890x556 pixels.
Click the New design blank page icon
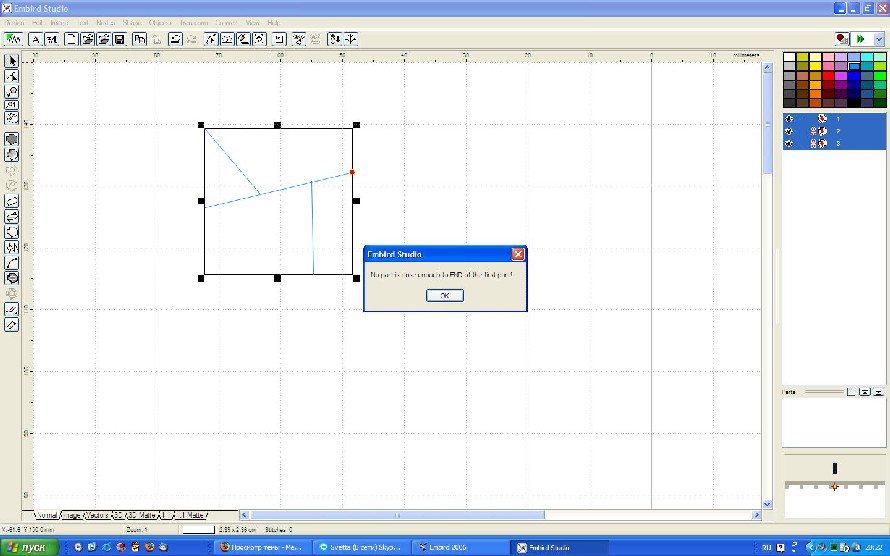(71, 39)
